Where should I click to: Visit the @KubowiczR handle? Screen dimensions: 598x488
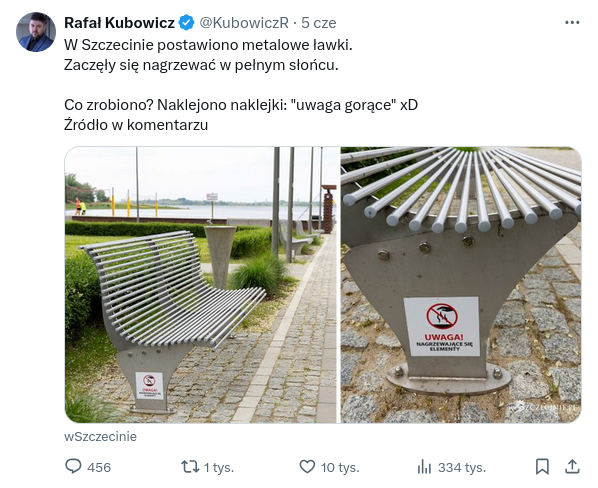click(244, 23)
